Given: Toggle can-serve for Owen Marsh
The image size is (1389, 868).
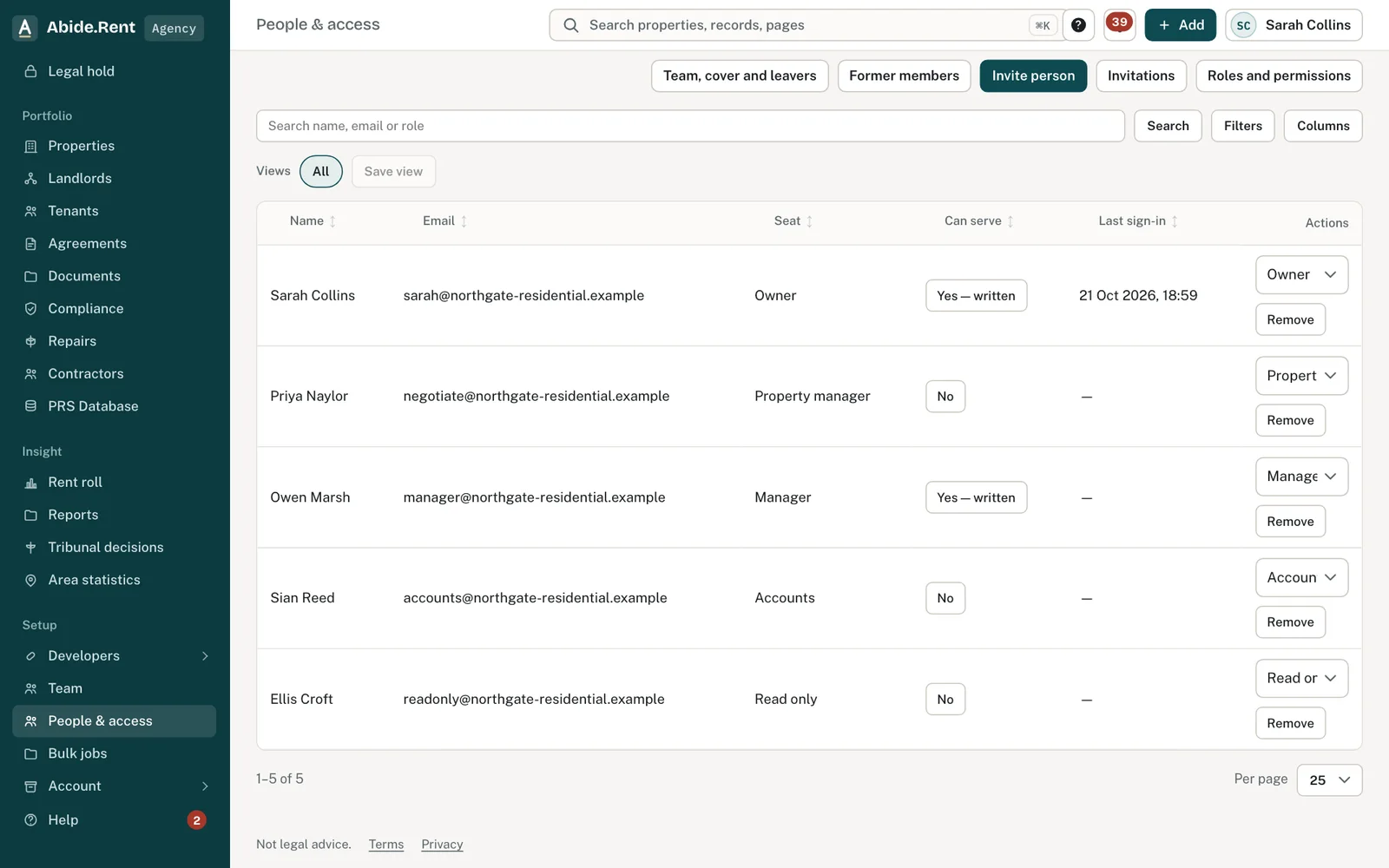Looking at the screenshot, I should [x=976, y=497].
